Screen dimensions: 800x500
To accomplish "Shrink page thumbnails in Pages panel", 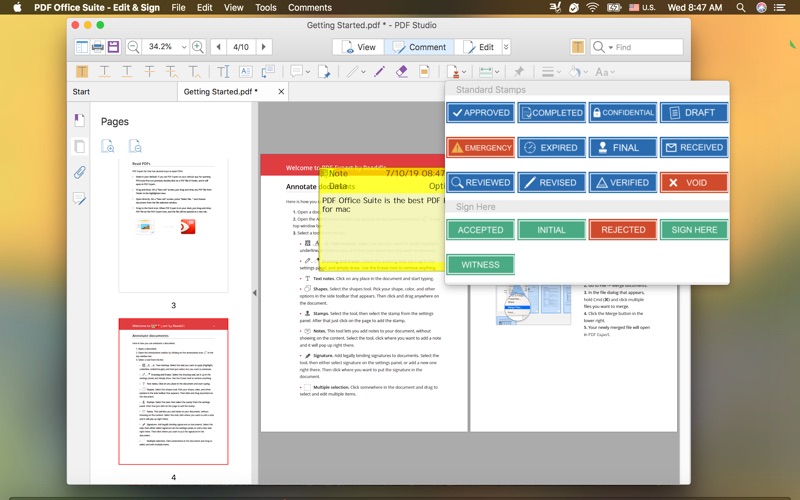I will tap(135, 146).
